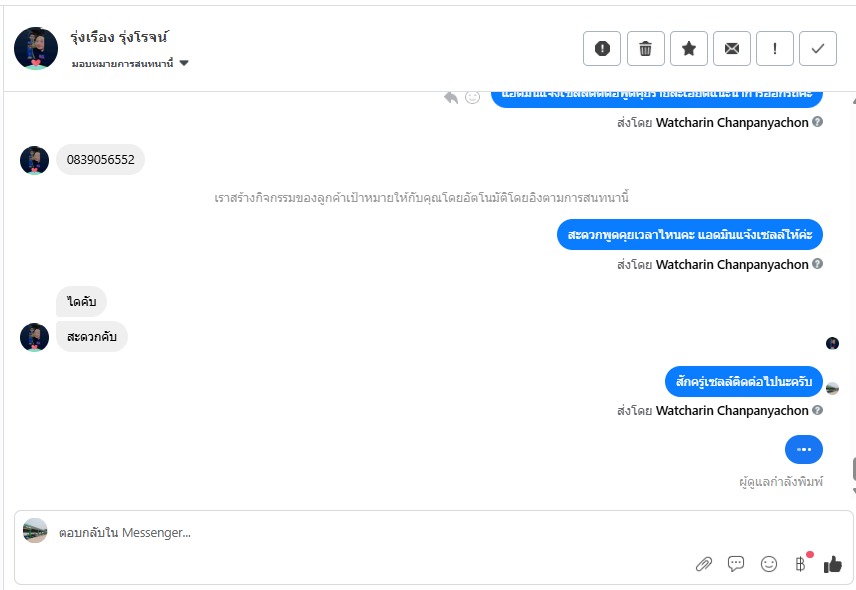This screenshot has height=590, width=856.
Task: Open รุ่งเรือง รุ่งโรจน์ profile name in header
Action: click(x=118, y=38)
